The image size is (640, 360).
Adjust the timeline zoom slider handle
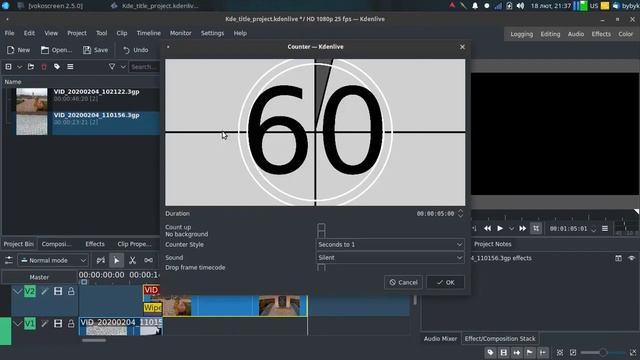click(x=603, y=353)
